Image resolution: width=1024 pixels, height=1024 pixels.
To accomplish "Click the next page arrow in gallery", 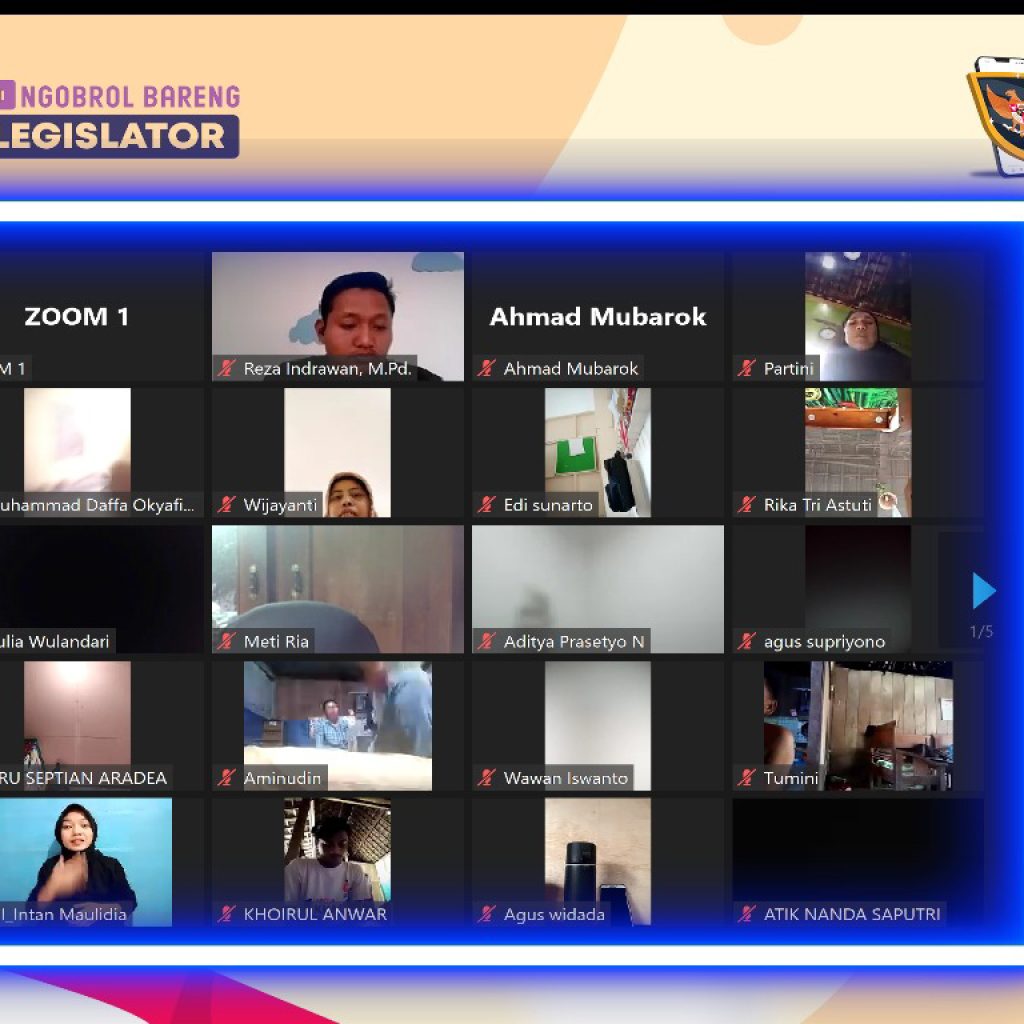I will [984, 591].
